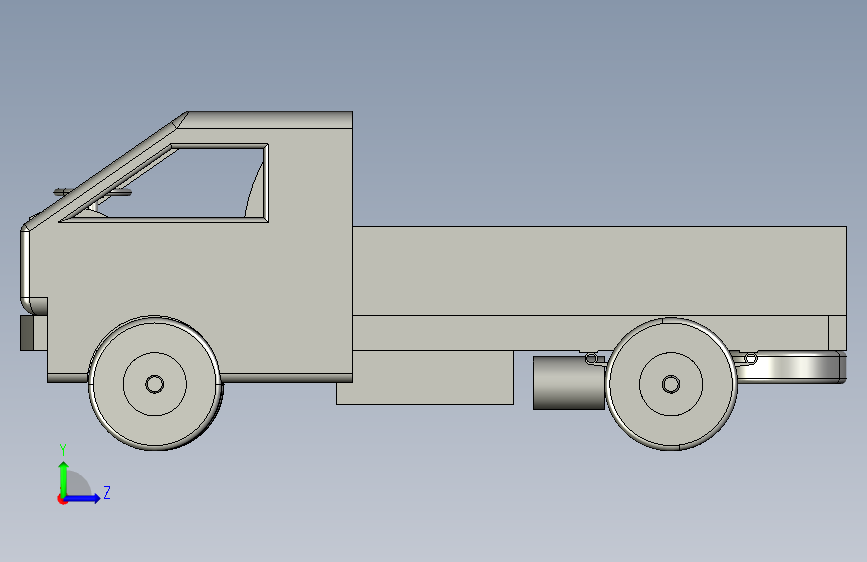
Task: Select the rear wheel hub center
Action: 671,384
